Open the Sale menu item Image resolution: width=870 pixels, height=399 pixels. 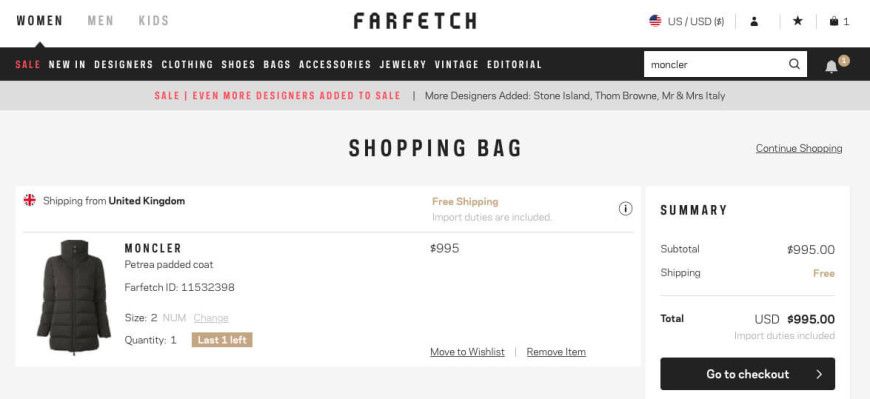pos(28,64)
